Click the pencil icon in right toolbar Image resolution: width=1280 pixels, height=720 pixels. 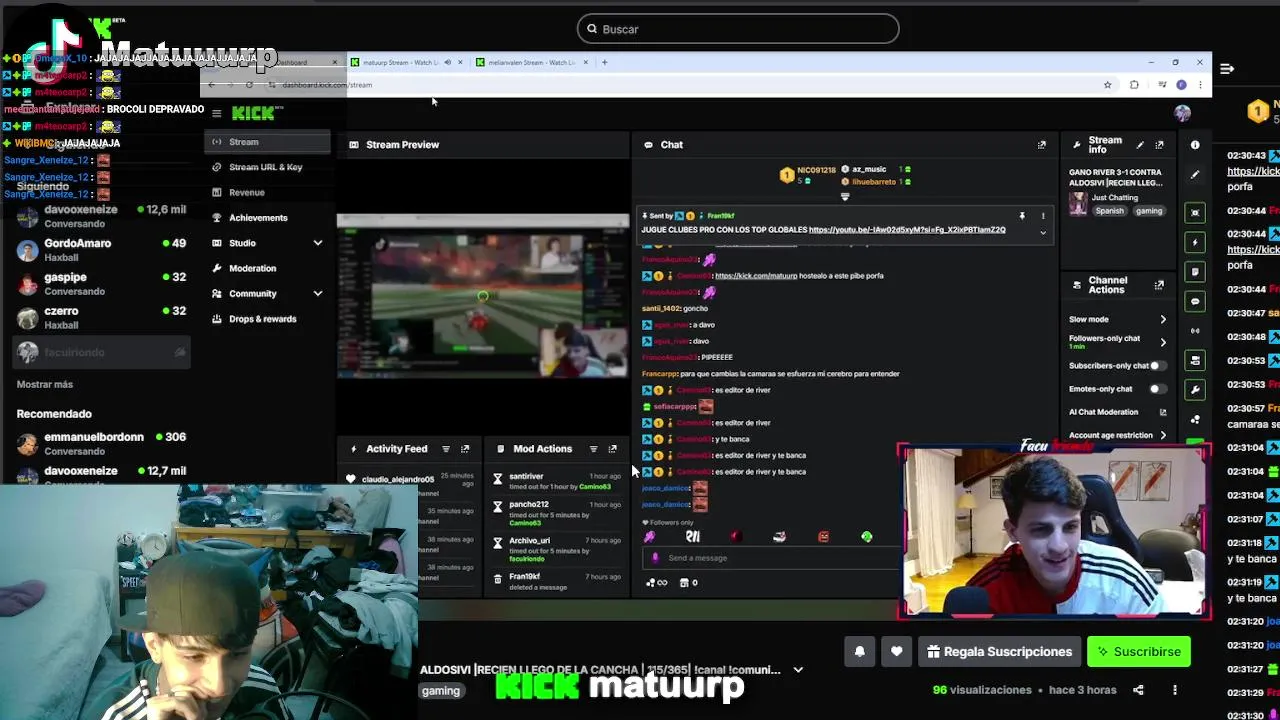[1195, 175]
